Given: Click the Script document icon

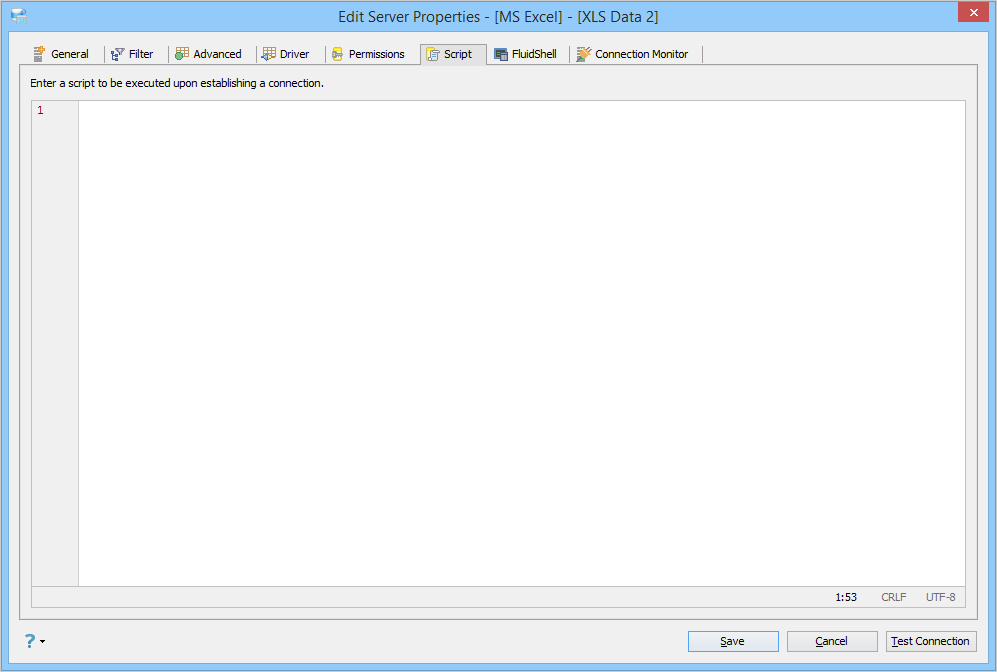Looking at the screenshot, I should point(432,54).
